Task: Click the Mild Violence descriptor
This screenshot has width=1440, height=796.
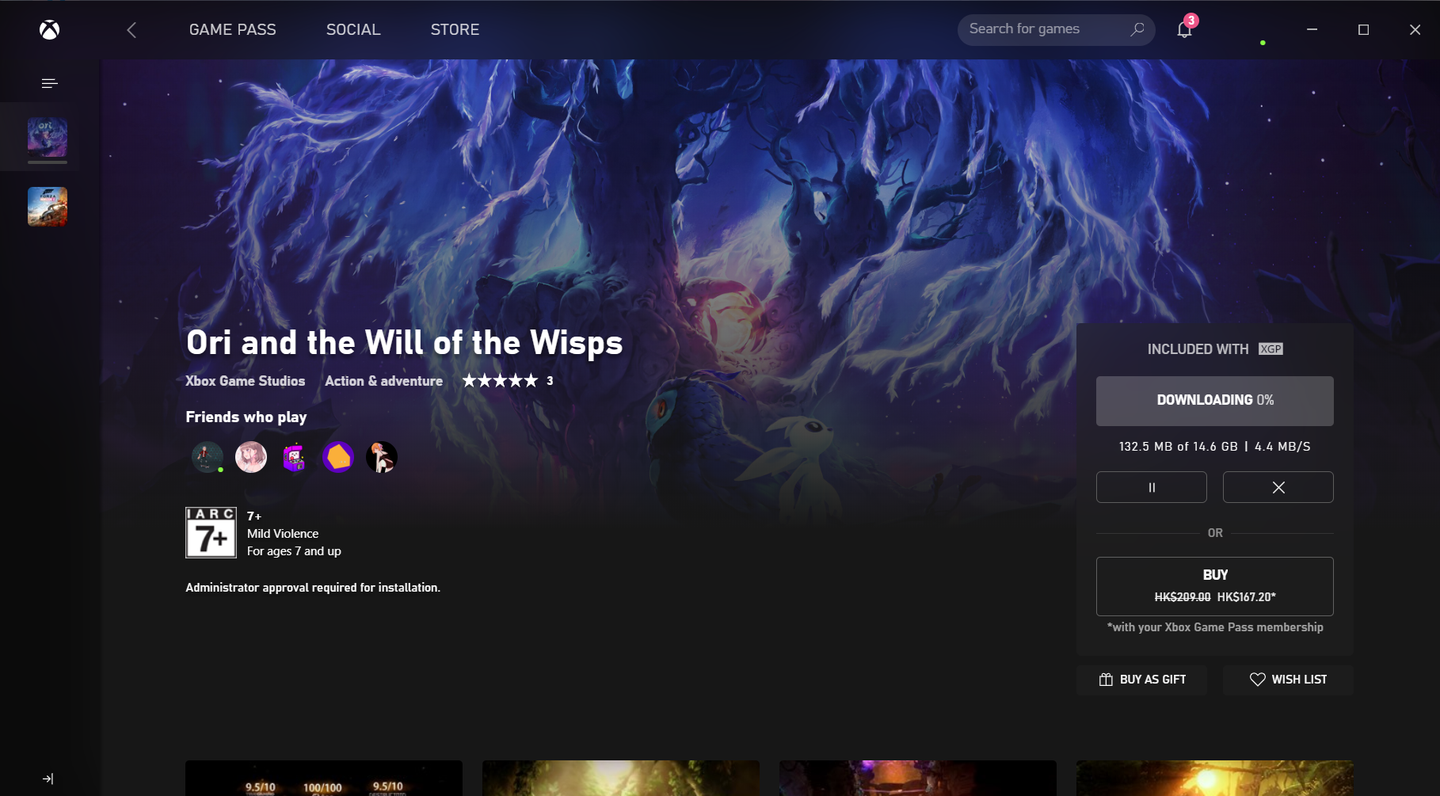Action: pyautogui.click(x=283, y=534)
